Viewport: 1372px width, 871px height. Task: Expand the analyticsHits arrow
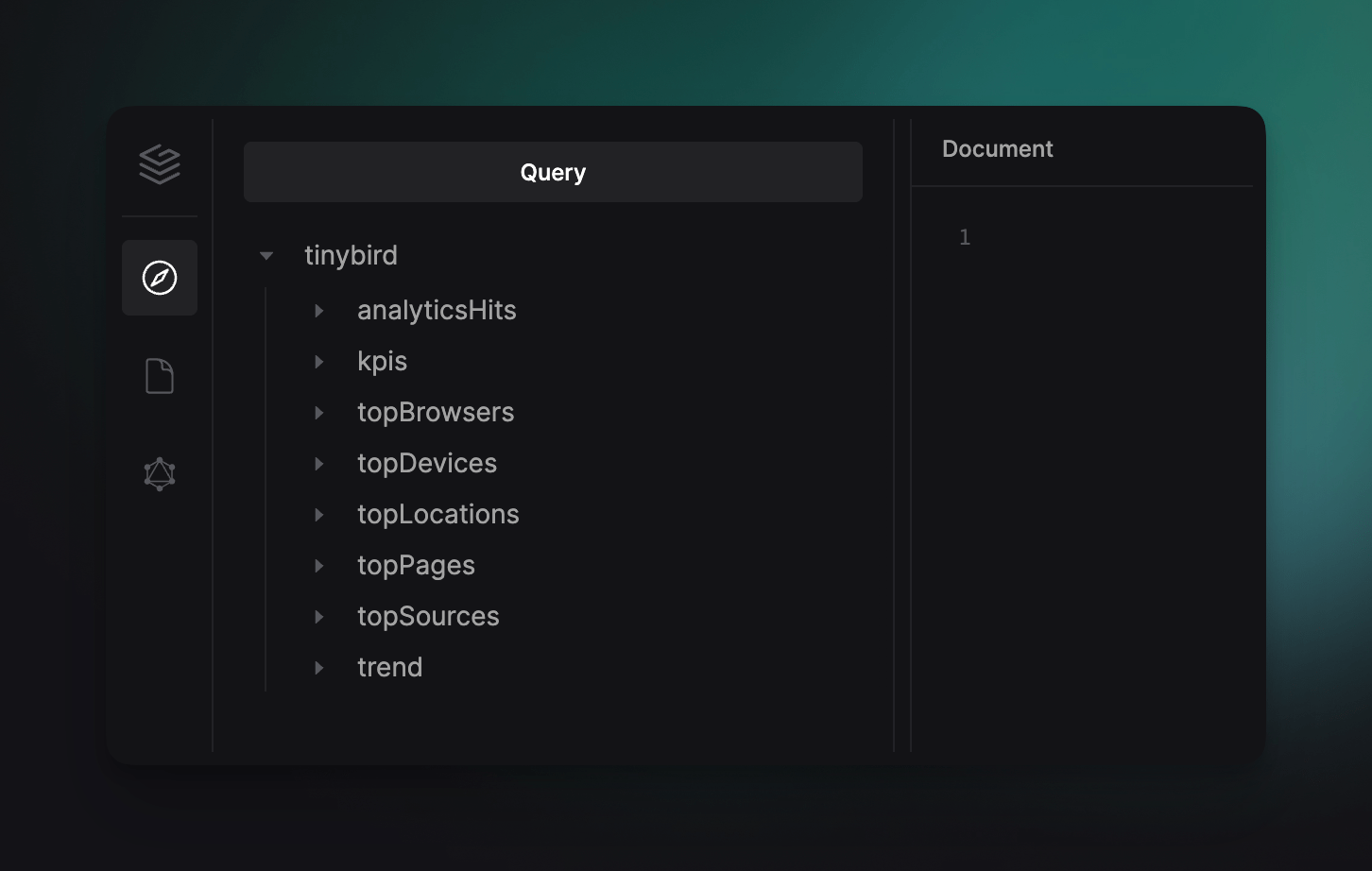point(319,311)
